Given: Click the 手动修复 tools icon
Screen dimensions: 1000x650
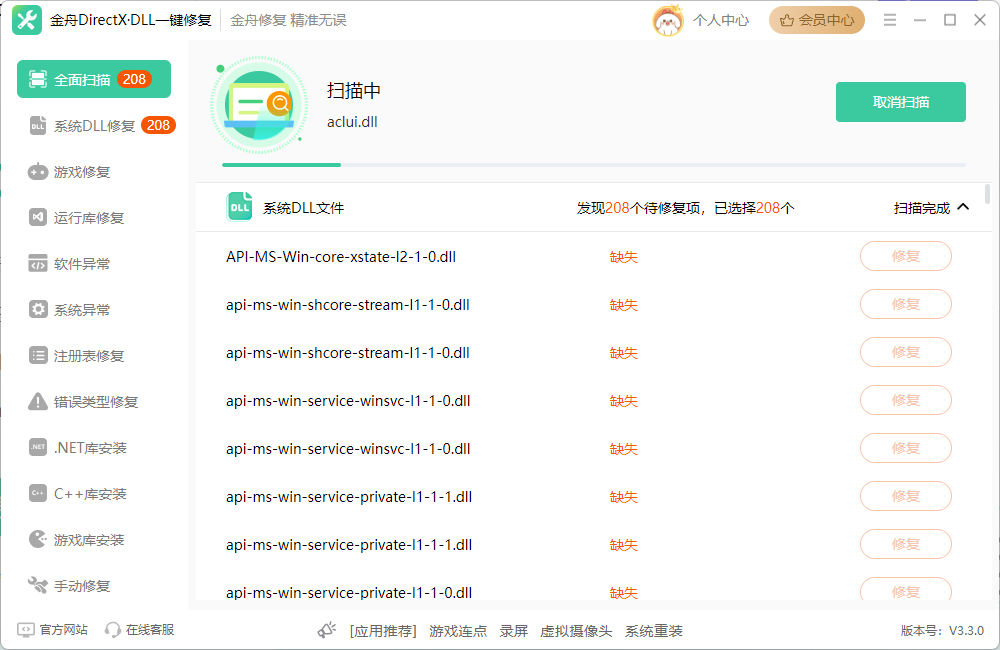Looking at the screenshot, I should pos(38,585).
